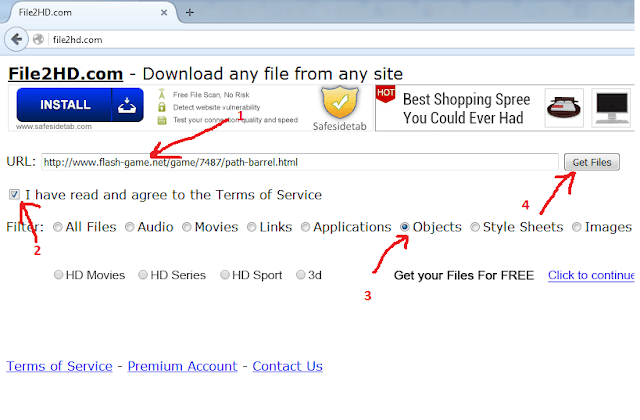Click the URL input field

point(300,162)
